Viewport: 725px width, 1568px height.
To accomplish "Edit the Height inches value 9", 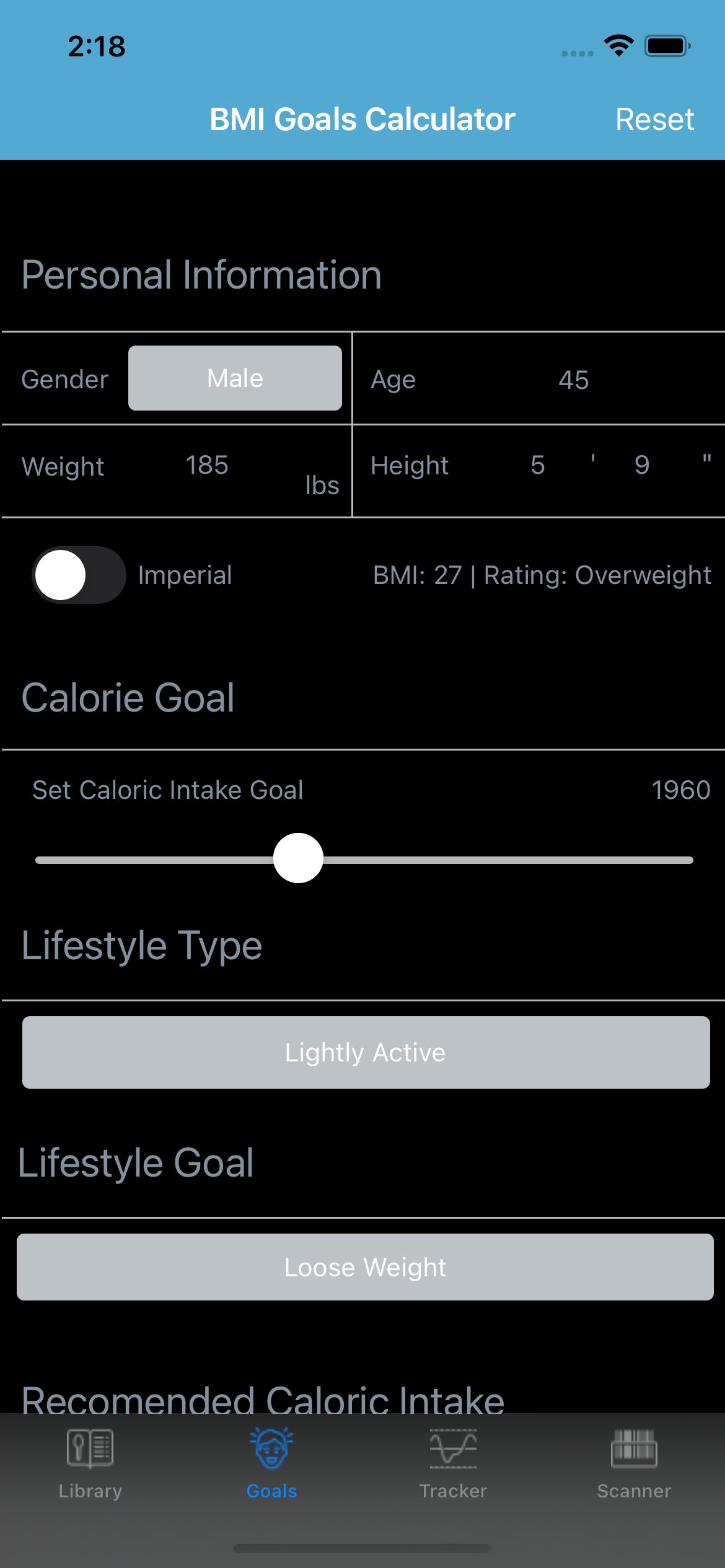I will tap(642, 465).
